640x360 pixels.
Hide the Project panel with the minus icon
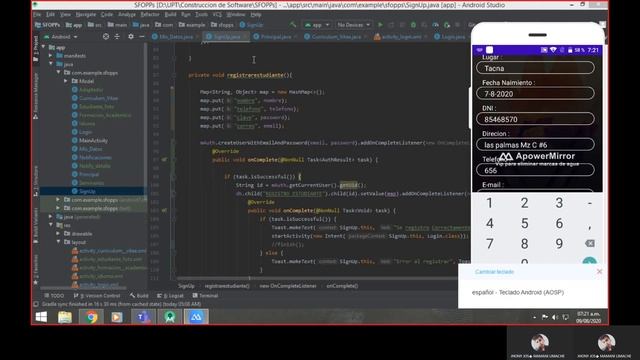pos(142,36)
